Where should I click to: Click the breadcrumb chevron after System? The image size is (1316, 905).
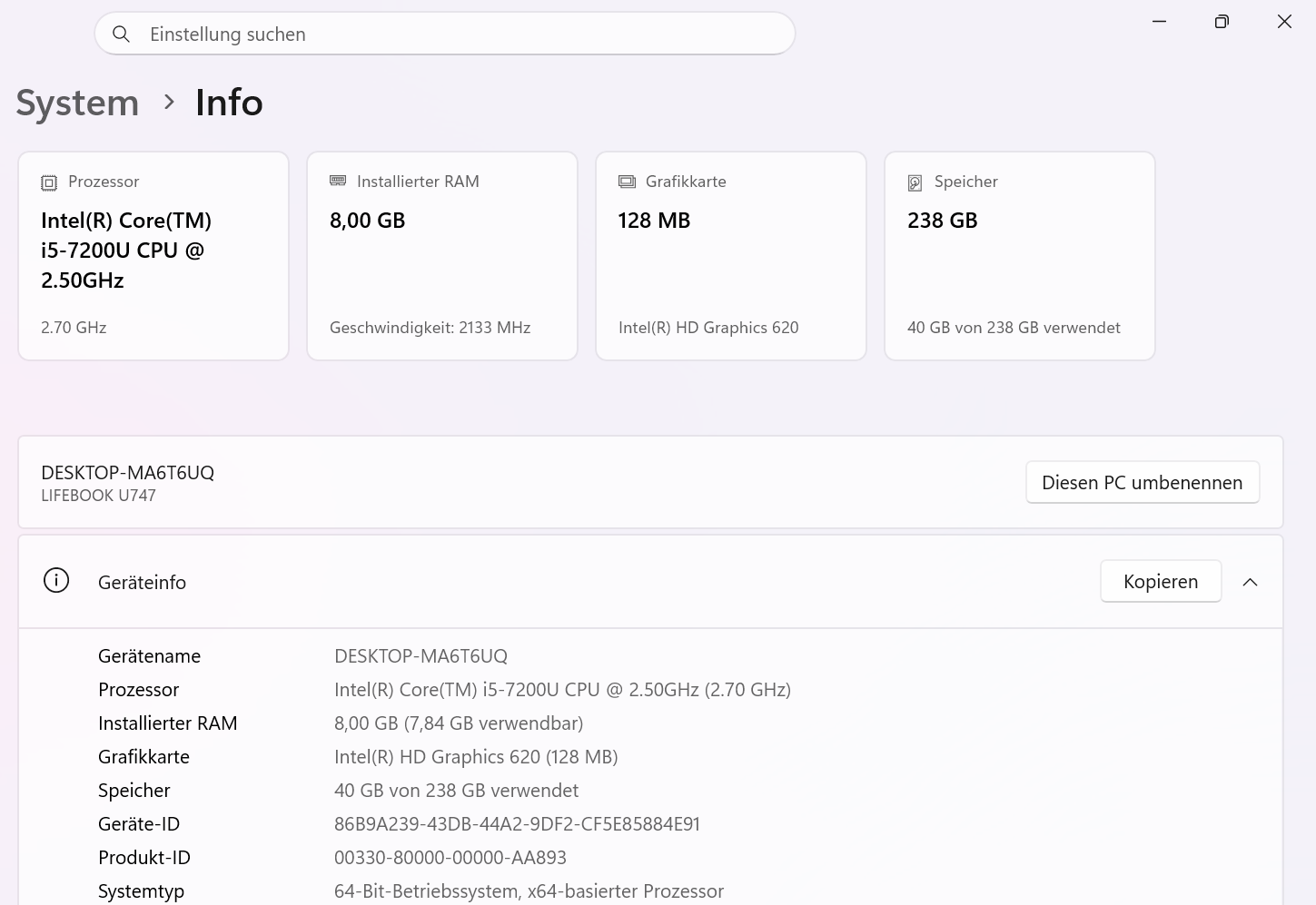coord(169,102)
